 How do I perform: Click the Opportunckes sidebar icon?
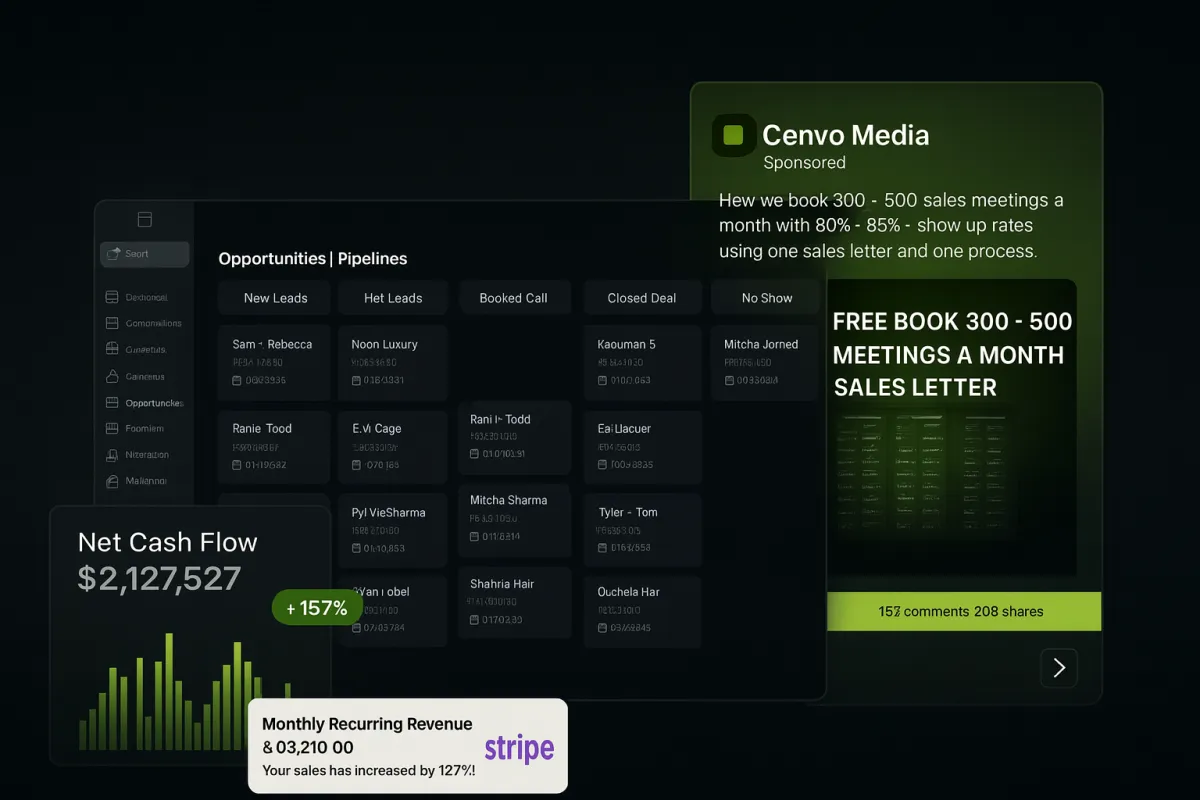coord(112,403)
